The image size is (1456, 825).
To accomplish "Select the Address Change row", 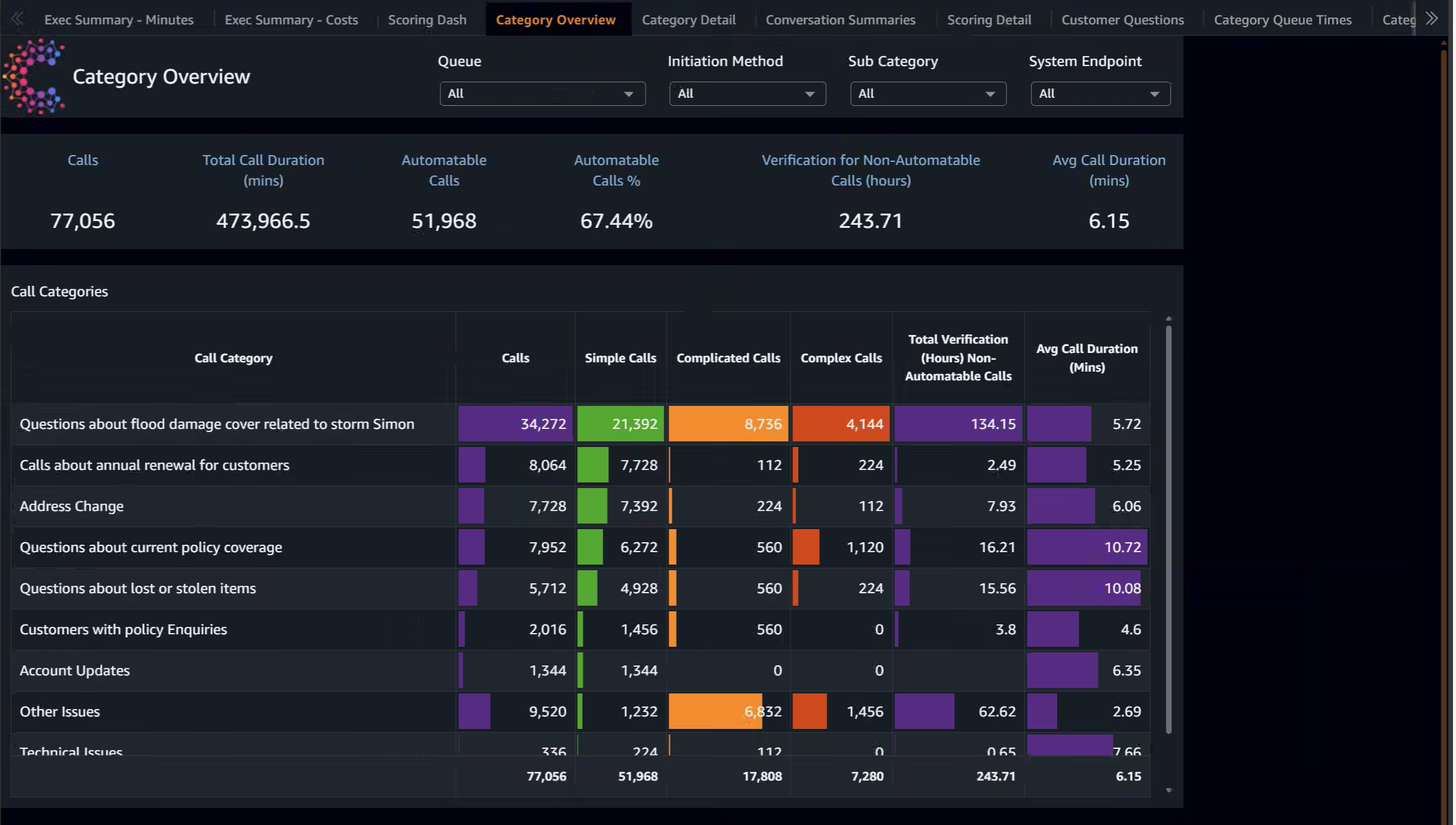I will pyautogui.click(x=580, y=506).
